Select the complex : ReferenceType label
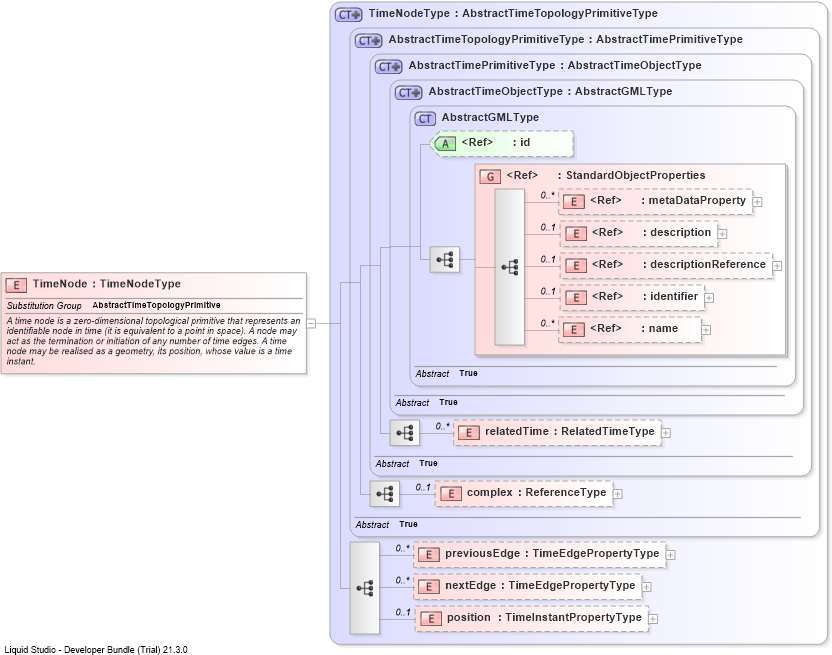This screenshot has width=832, height=655. coord(536,493)
